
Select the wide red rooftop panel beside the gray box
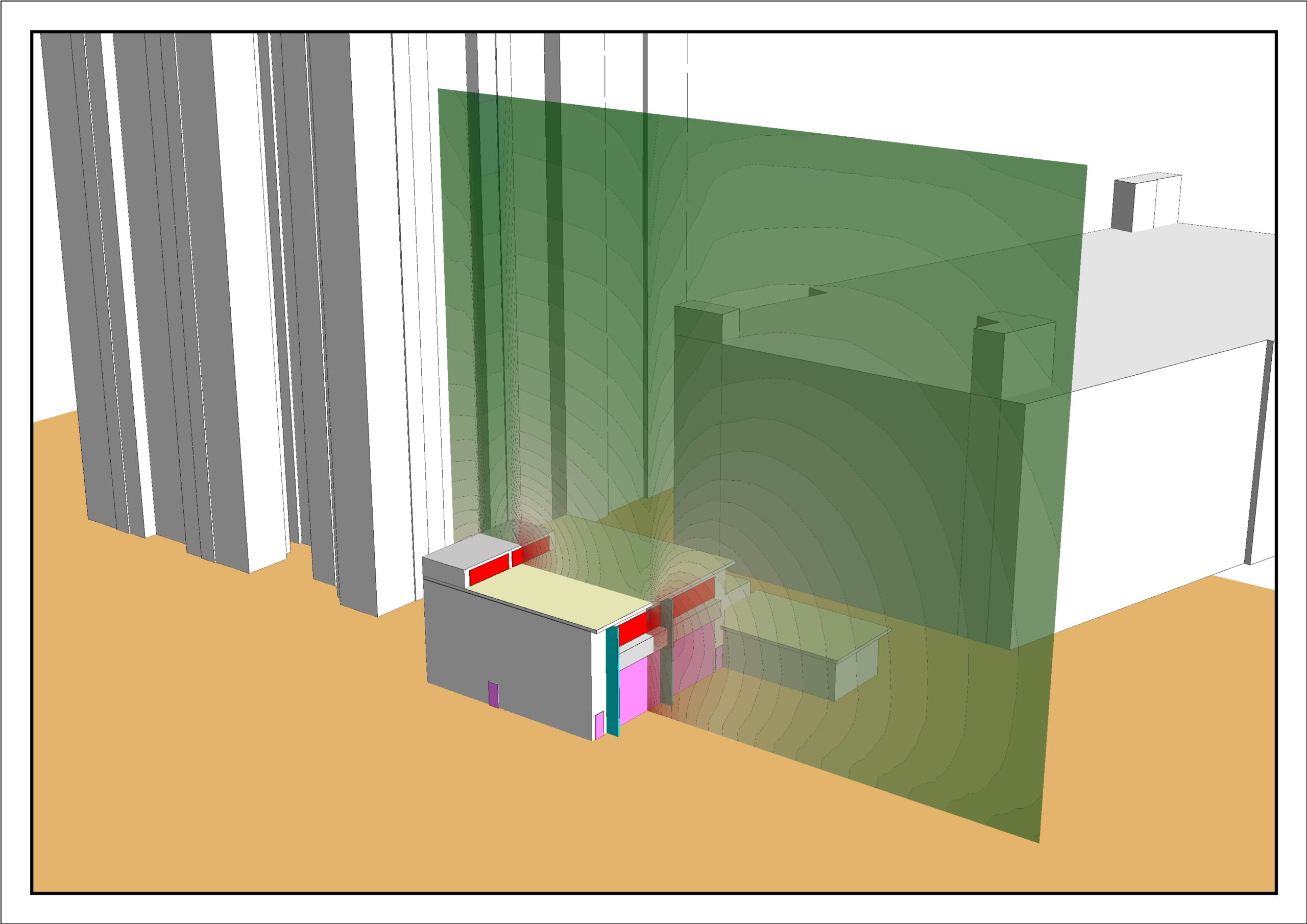[489, 568]
